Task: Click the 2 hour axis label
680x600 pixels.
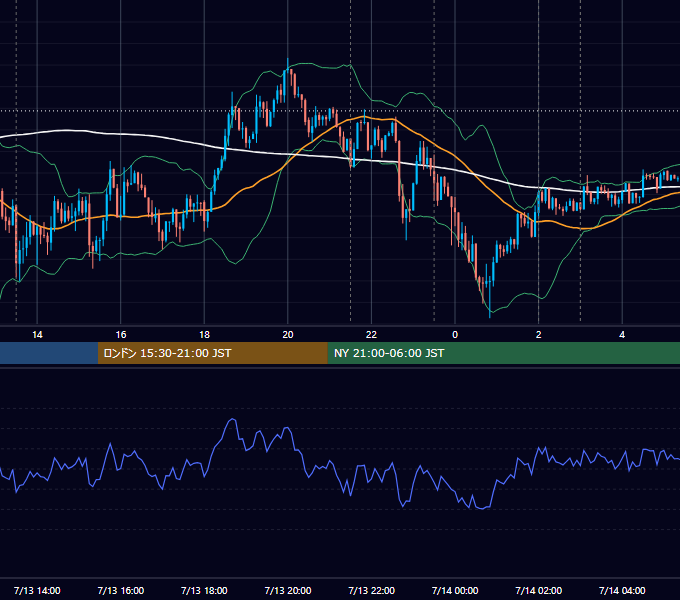Action: click(x=539, y=335)
